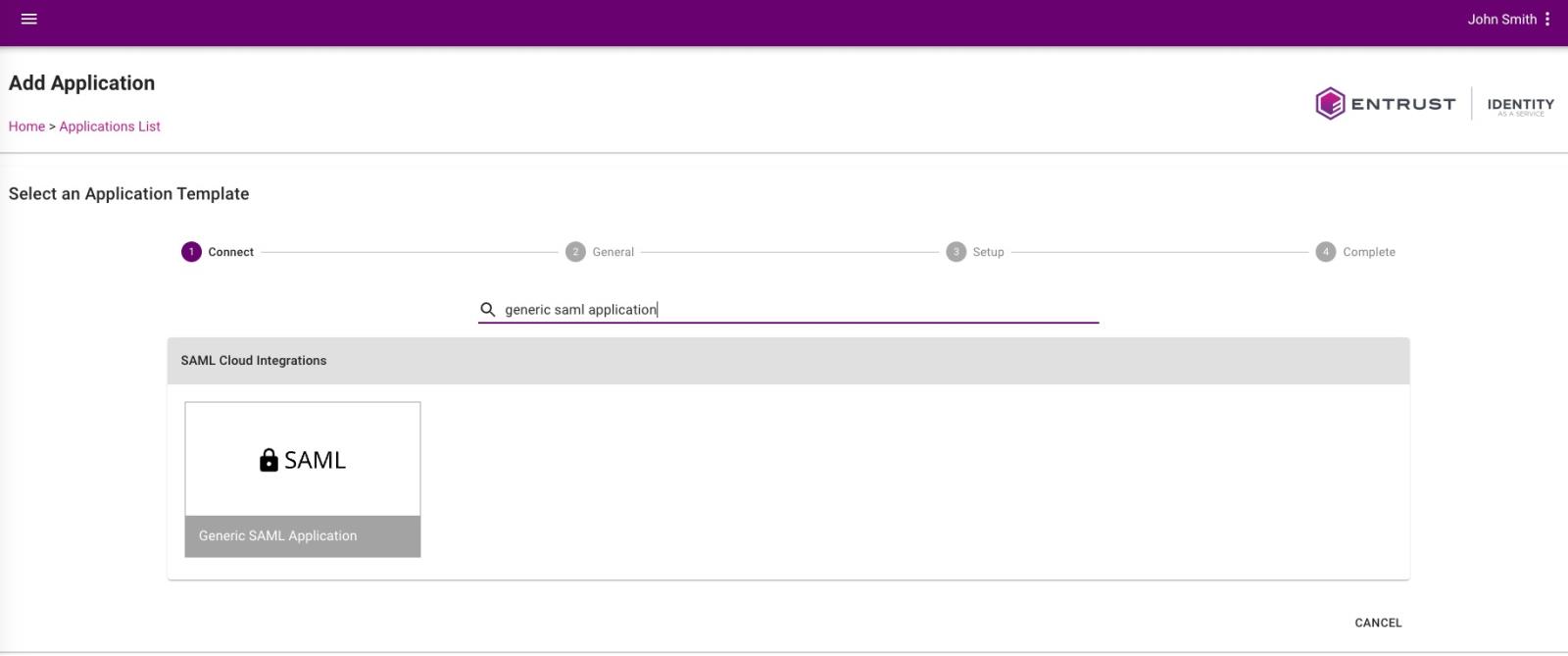Choose the Generic SAML Application caption
This screenshot has width=1568, height=656.
(x=278, y=535)
